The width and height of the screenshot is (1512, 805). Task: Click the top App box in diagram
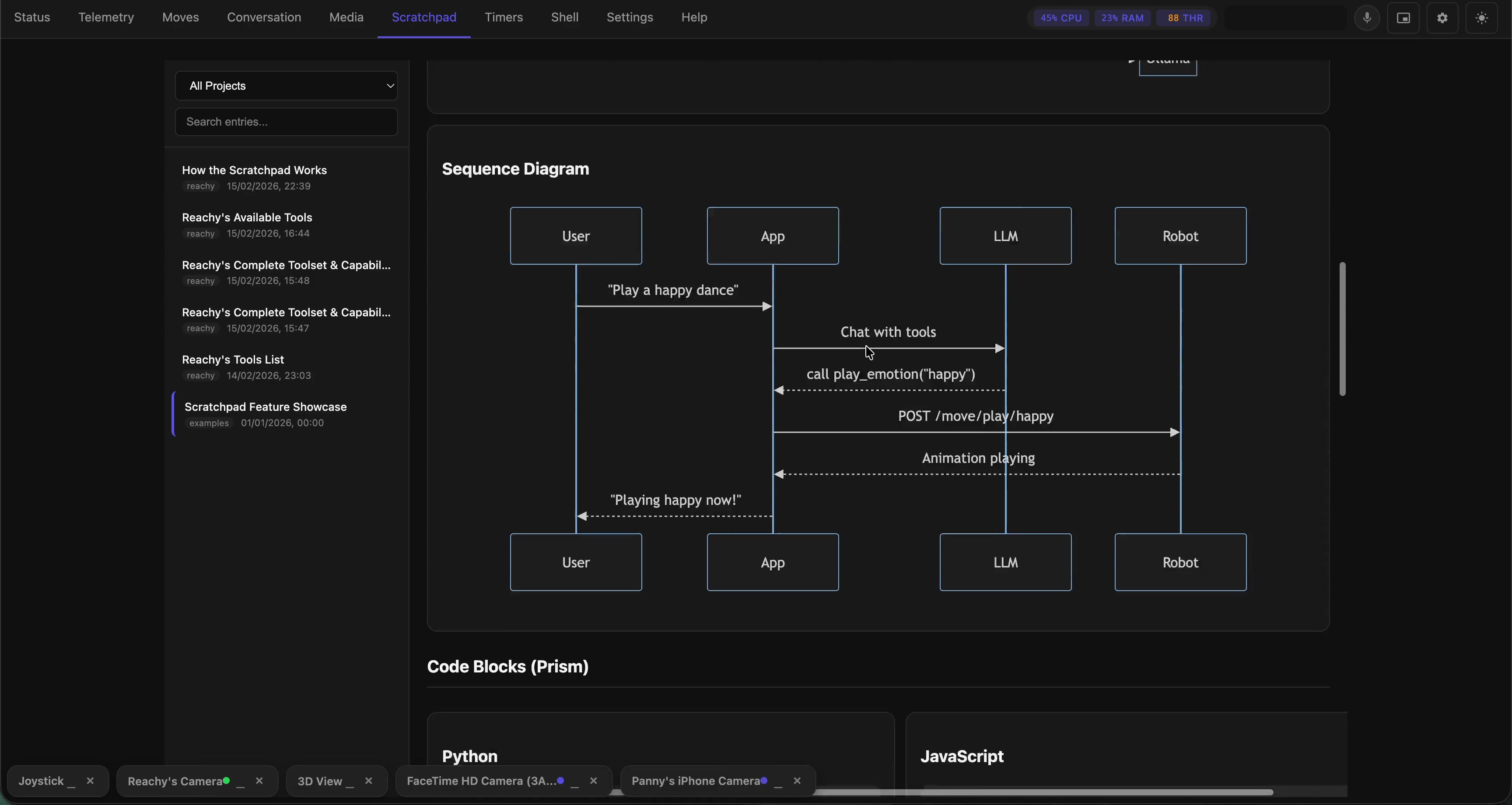pyautogui.click(x=773, y=236)
